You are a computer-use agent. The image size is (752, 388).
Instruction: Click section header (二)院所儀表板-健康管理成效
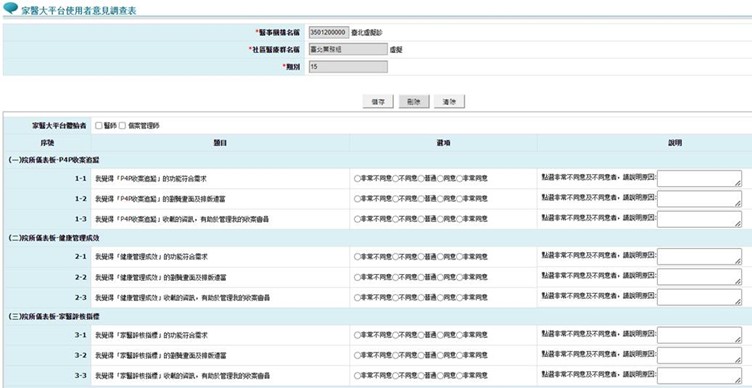pyautogui.click(x=54, y=238)
